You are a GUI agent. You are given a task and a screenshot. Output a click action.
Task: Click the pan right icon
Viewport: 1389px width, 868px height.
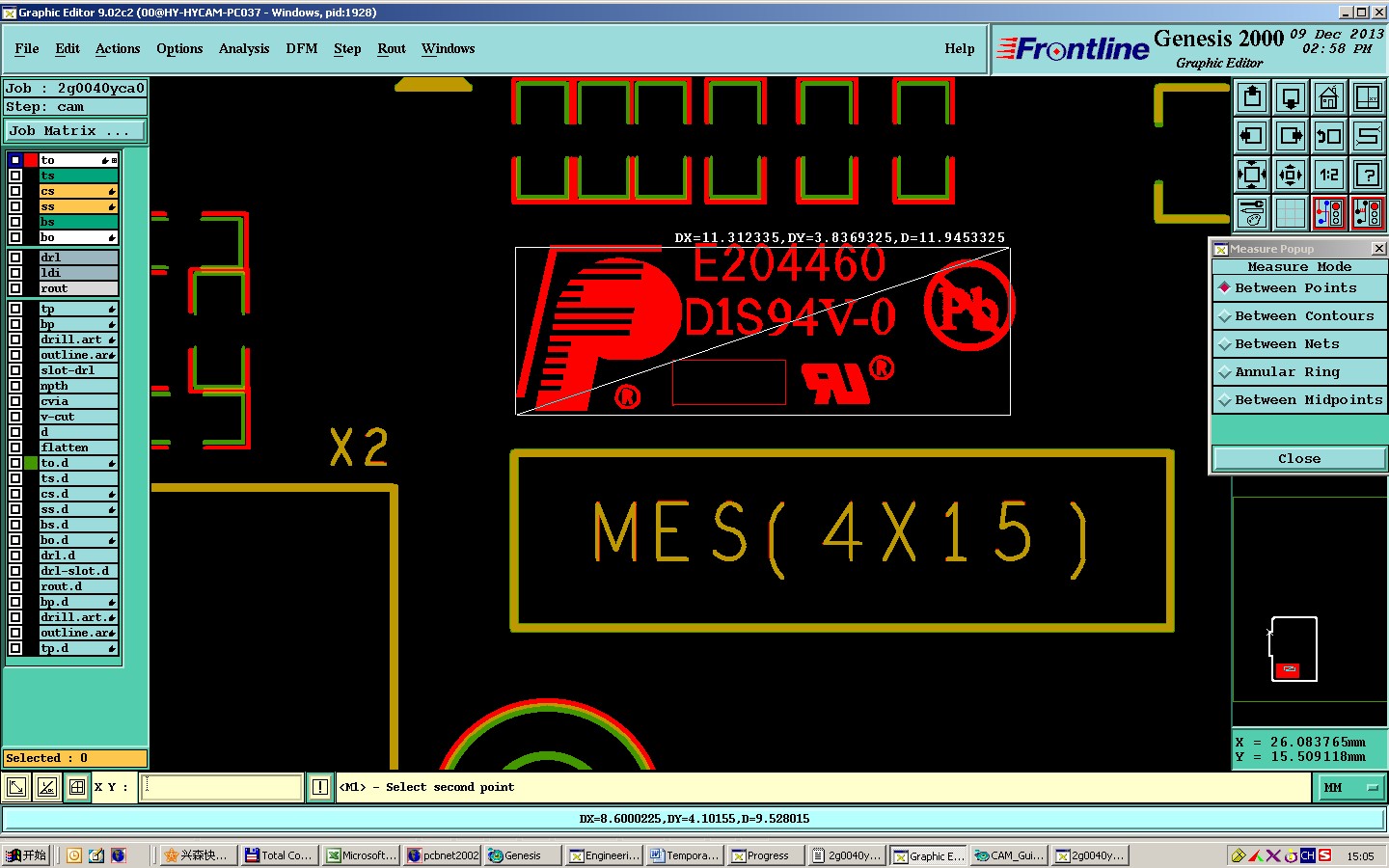pos(1291,136)
